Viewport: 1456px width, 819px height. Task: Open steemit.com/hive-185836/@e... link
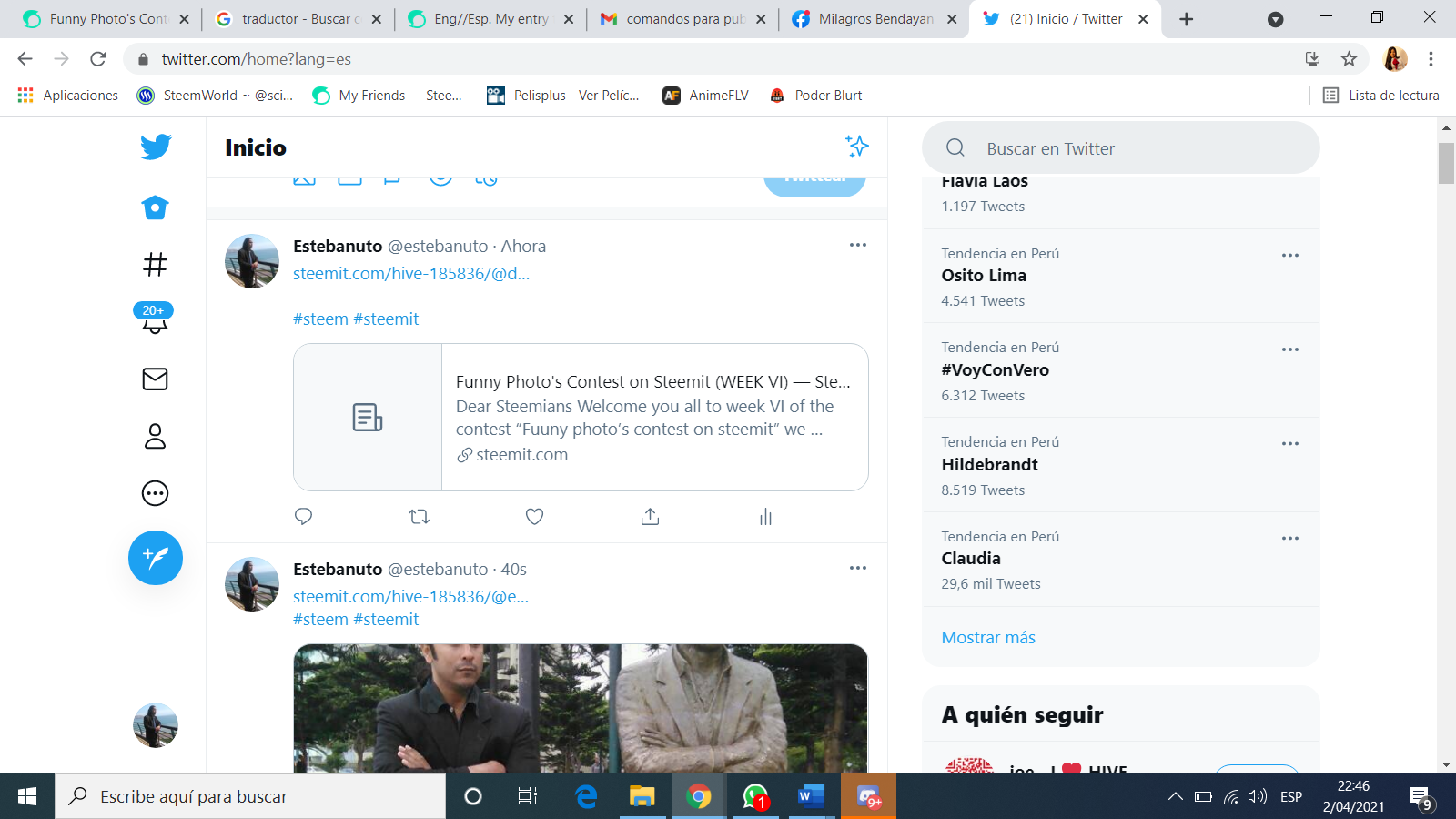(410, 596)
